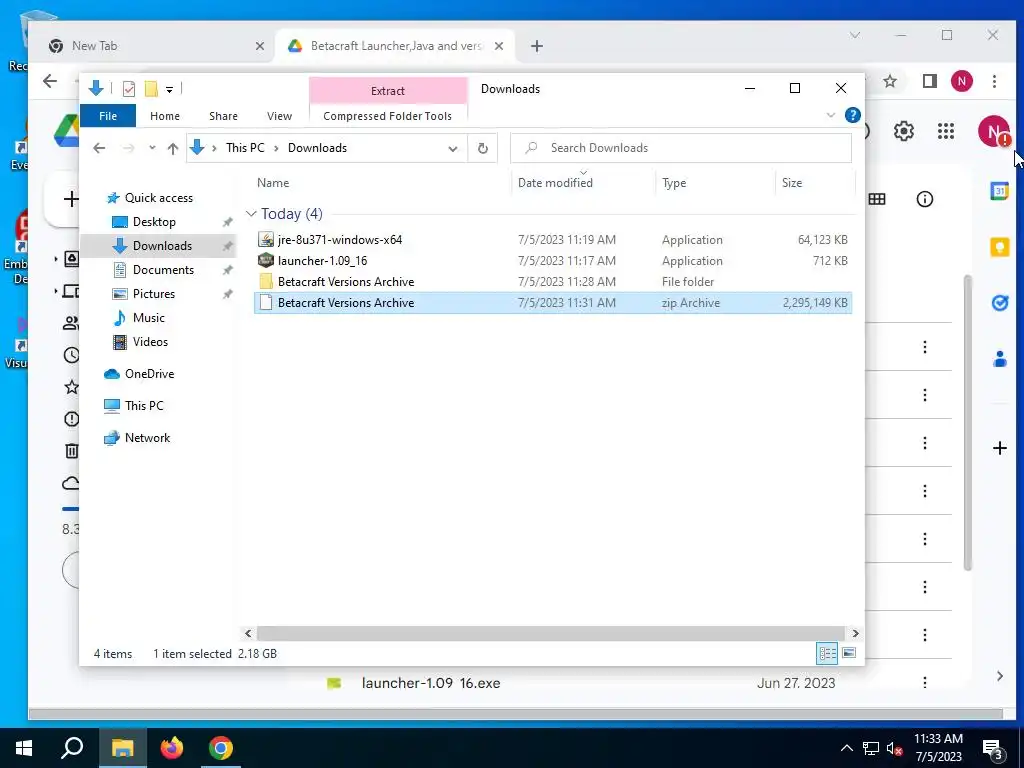
Task: Open more actions for launcher-1.09_16.exe
Action: point(925,682)
